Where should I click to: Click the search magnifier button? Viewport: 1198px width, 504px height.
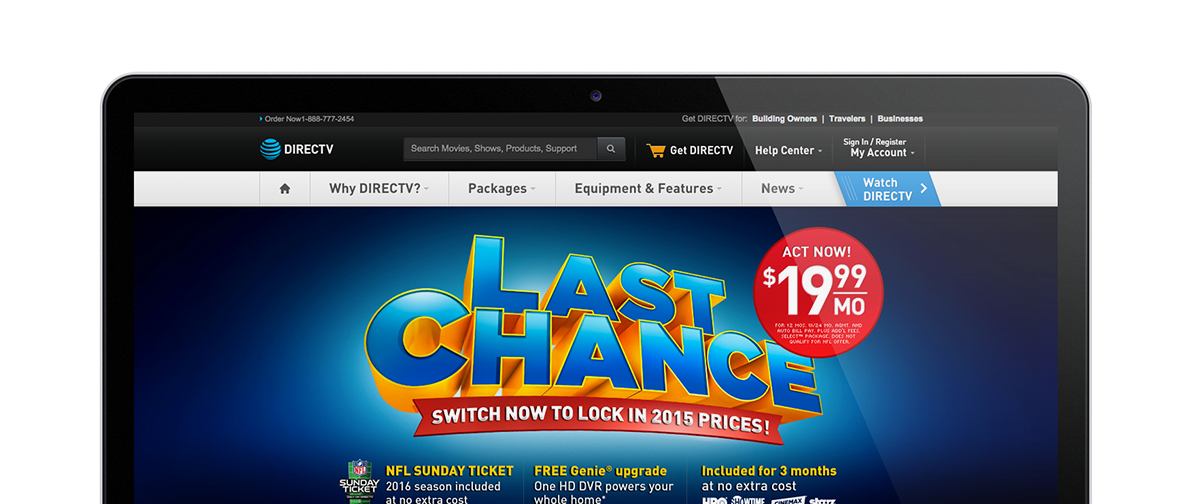coord(610,149)
